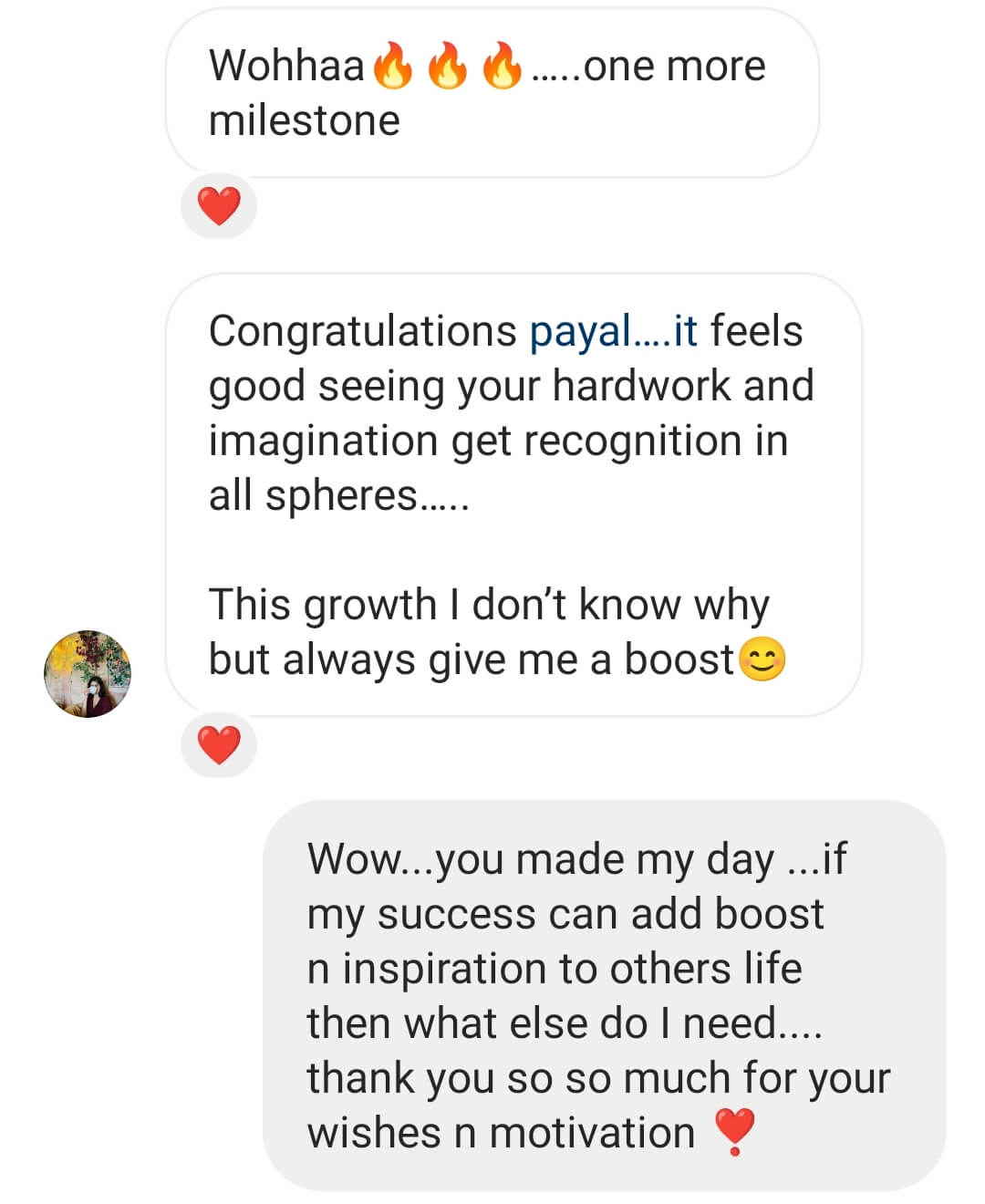Tap the red heart exclamation emoji after 'motivation'
Viewport: 985px width, 1204px height.
pos(734,1132)
